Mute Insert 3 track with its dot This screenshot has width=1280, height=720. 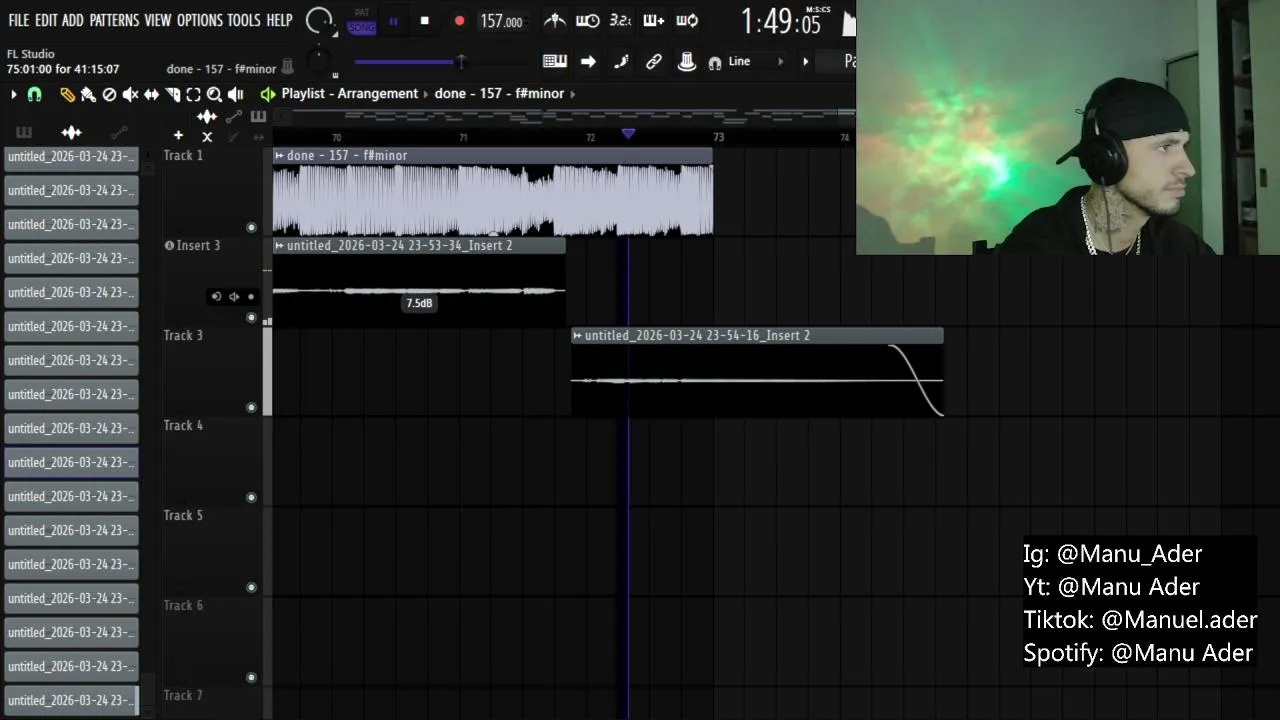pyautogui.click(x=251, y=317)
